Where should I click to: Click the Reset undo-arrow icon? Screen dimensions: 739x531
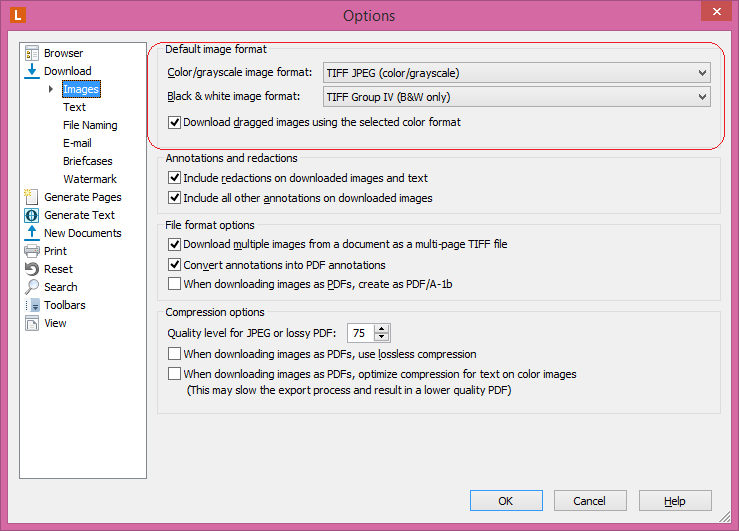32,269
